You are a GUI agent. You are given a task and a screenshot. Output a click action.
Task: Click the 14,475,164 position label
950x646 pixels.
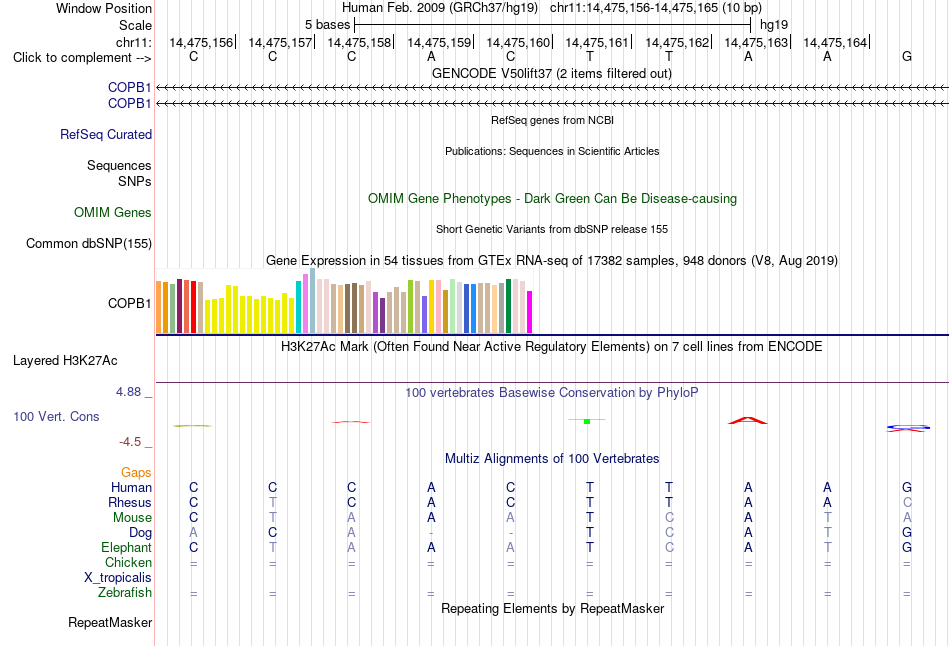[835, 42]
